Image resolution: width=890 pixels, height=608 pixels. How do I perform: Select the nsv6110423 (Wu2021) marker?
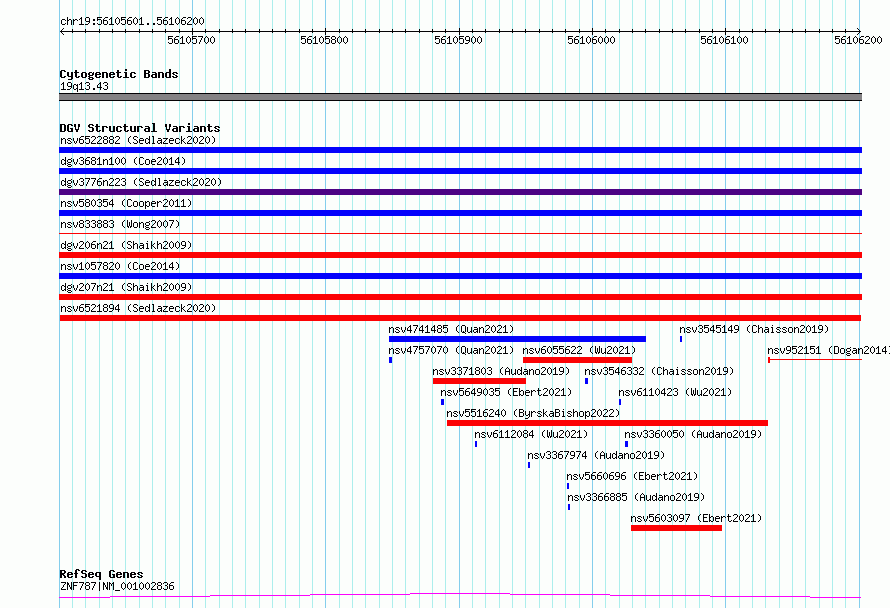pyautogui.click(x=620, y=402)
